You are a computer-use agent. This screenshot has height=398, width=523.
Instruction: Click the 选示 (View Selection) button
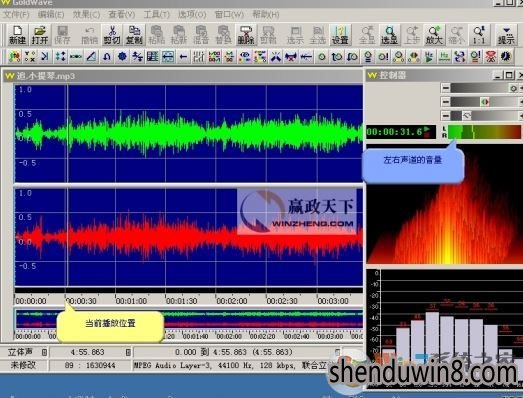pos(295,35)
